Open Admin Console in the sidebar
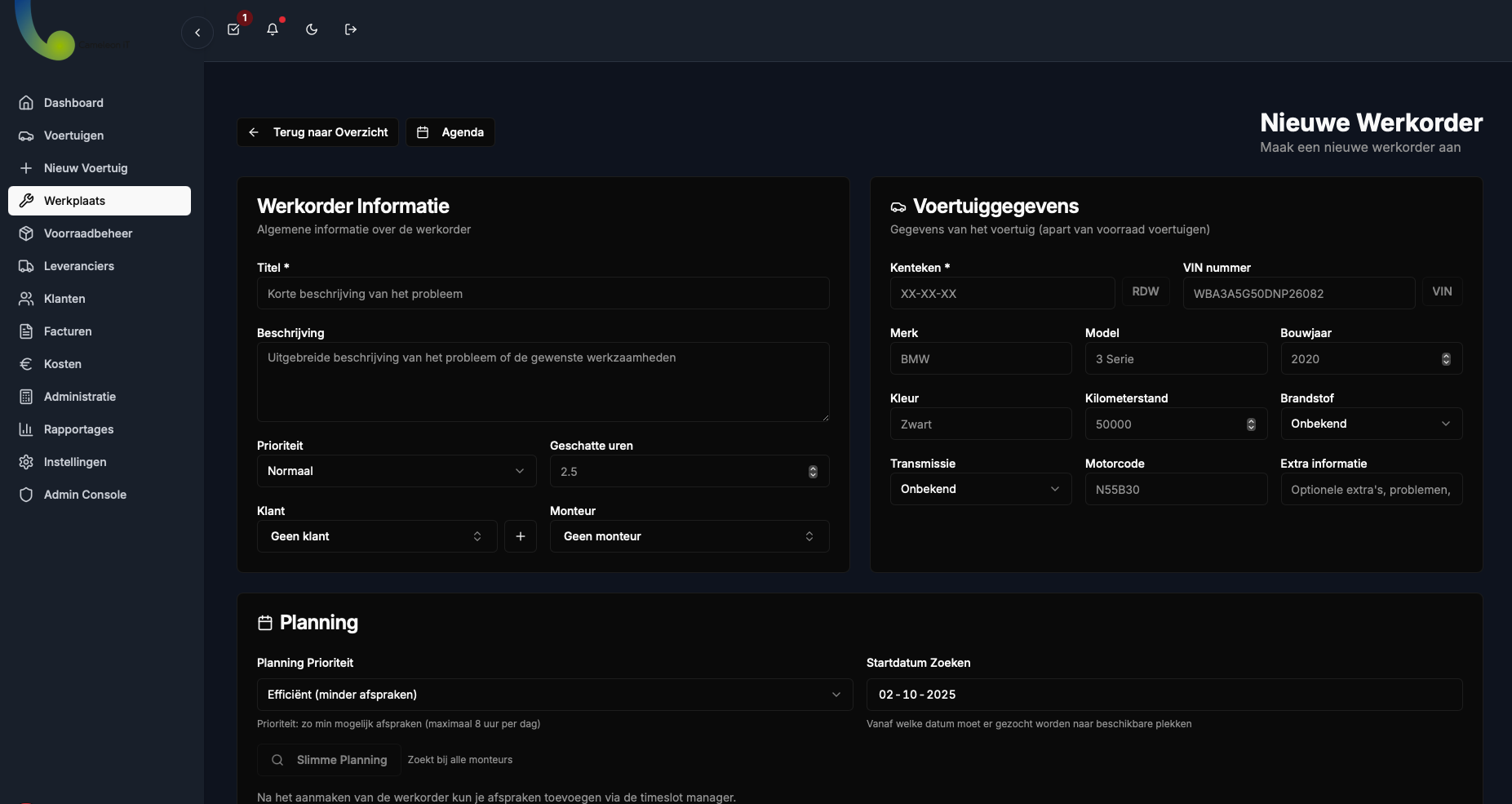This screenshot has height=804, width=1512. point(85,495)
